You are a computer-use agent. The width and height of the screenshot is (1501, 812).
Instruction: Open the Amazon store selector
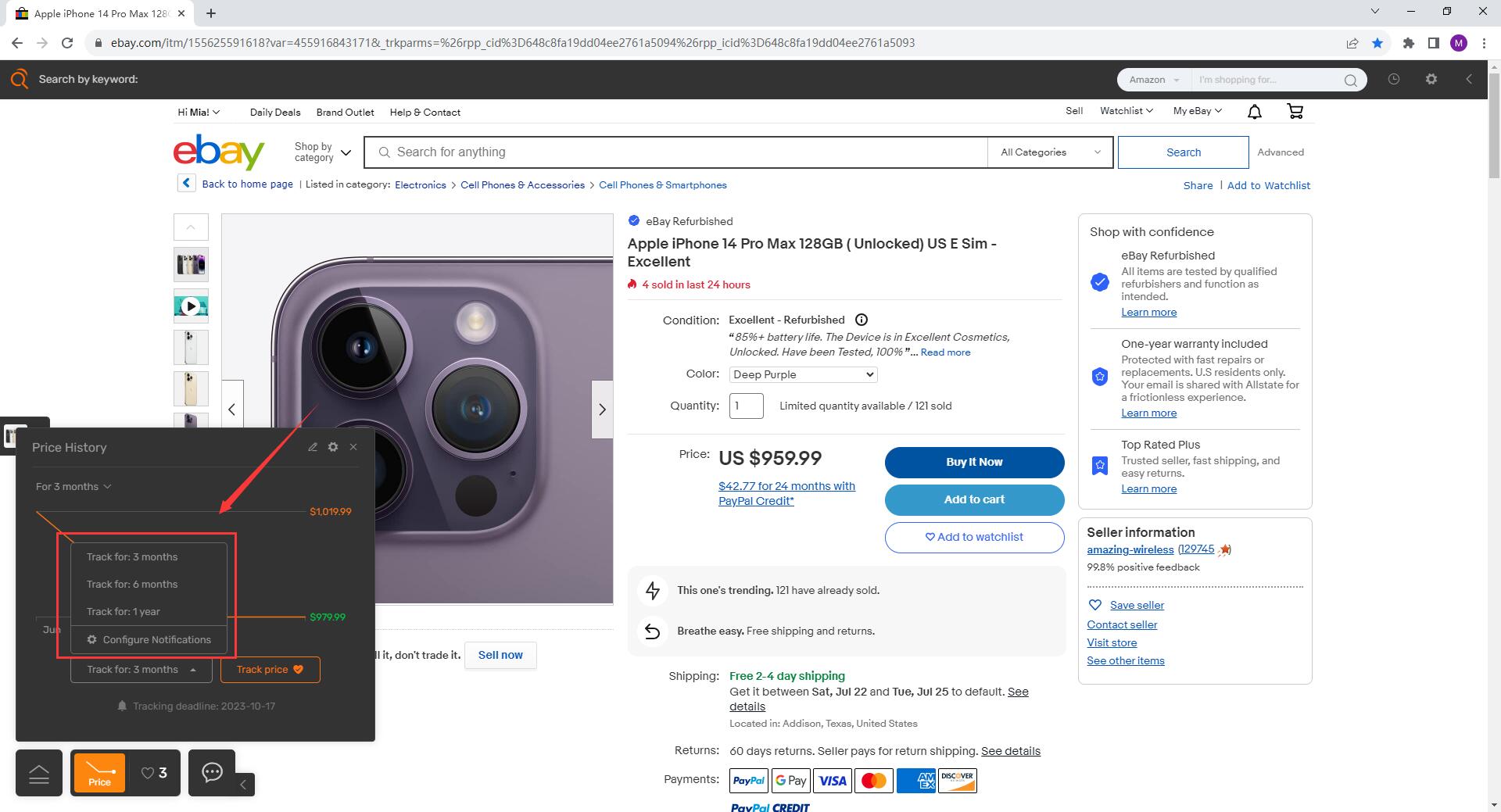click(1154, 80)
